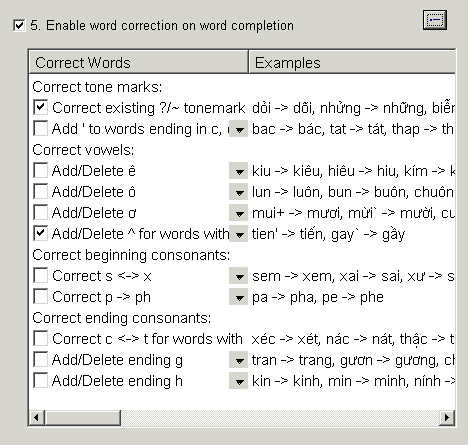Check the Add/Delete ê option
Screen dimensions: 468x445
40,170
